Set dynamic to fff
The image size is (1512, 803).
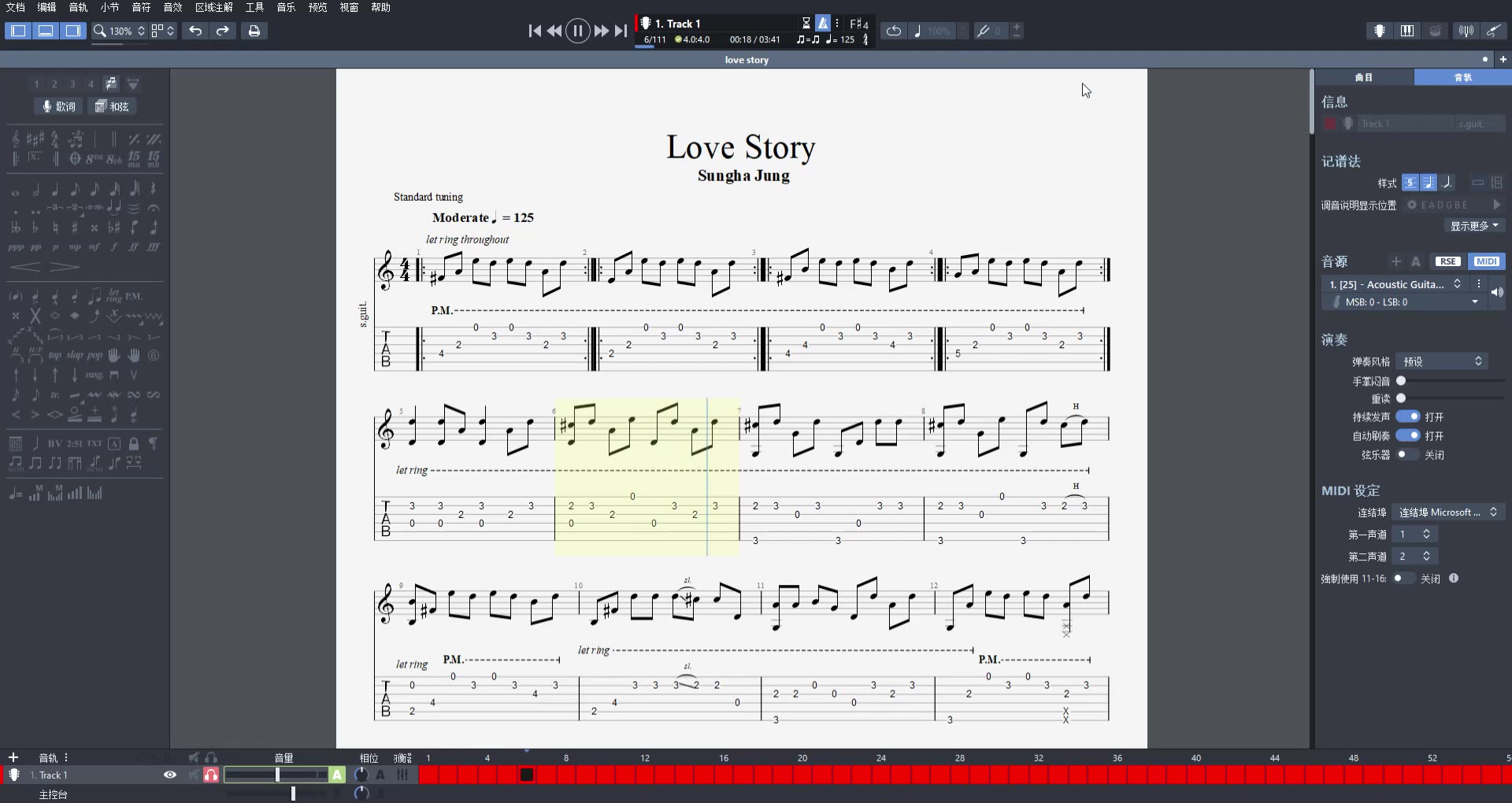[154, 247]
